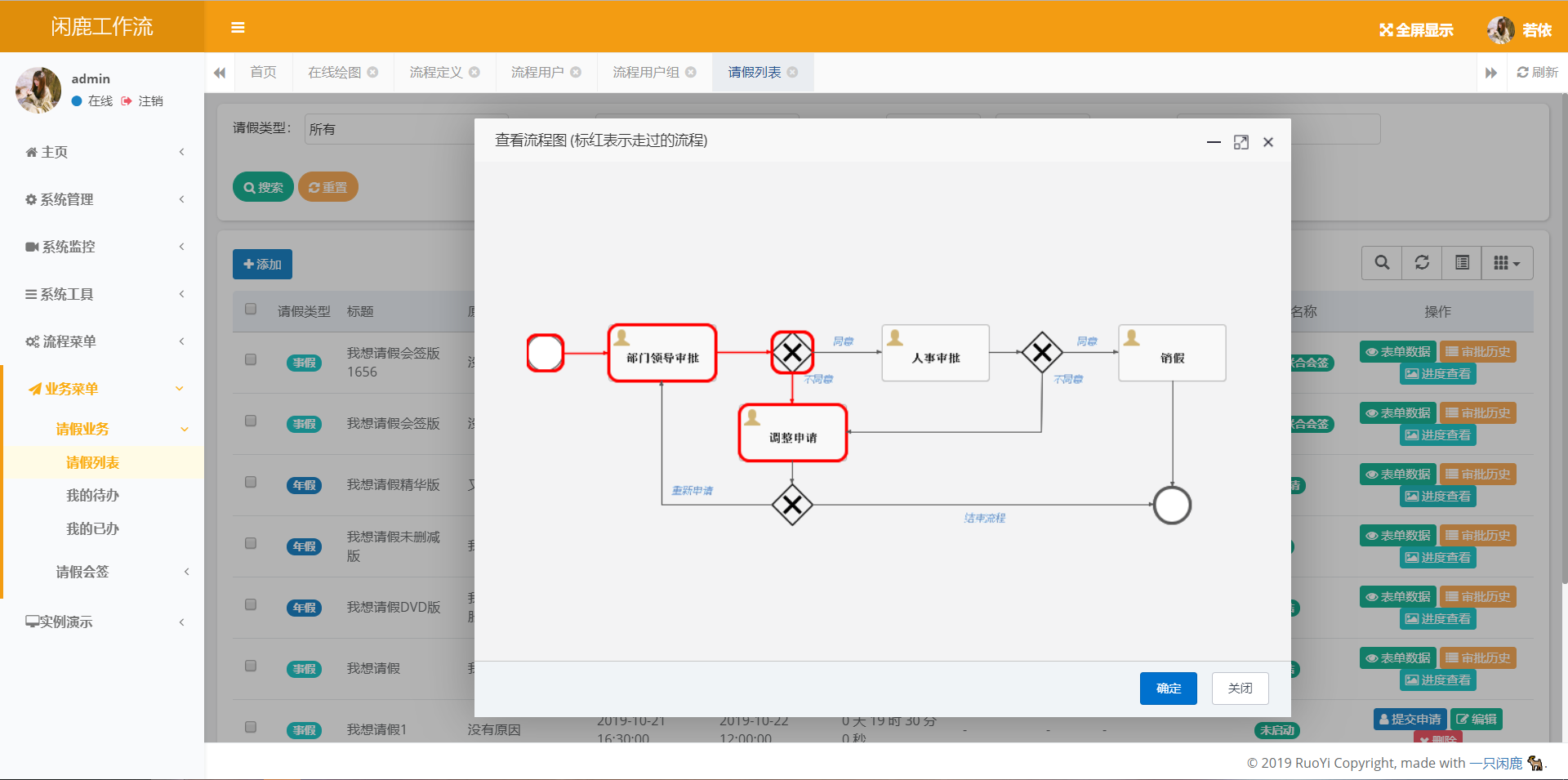Check the 我想请假 事假 row
1568x780 pixels.
coord(251,666)
